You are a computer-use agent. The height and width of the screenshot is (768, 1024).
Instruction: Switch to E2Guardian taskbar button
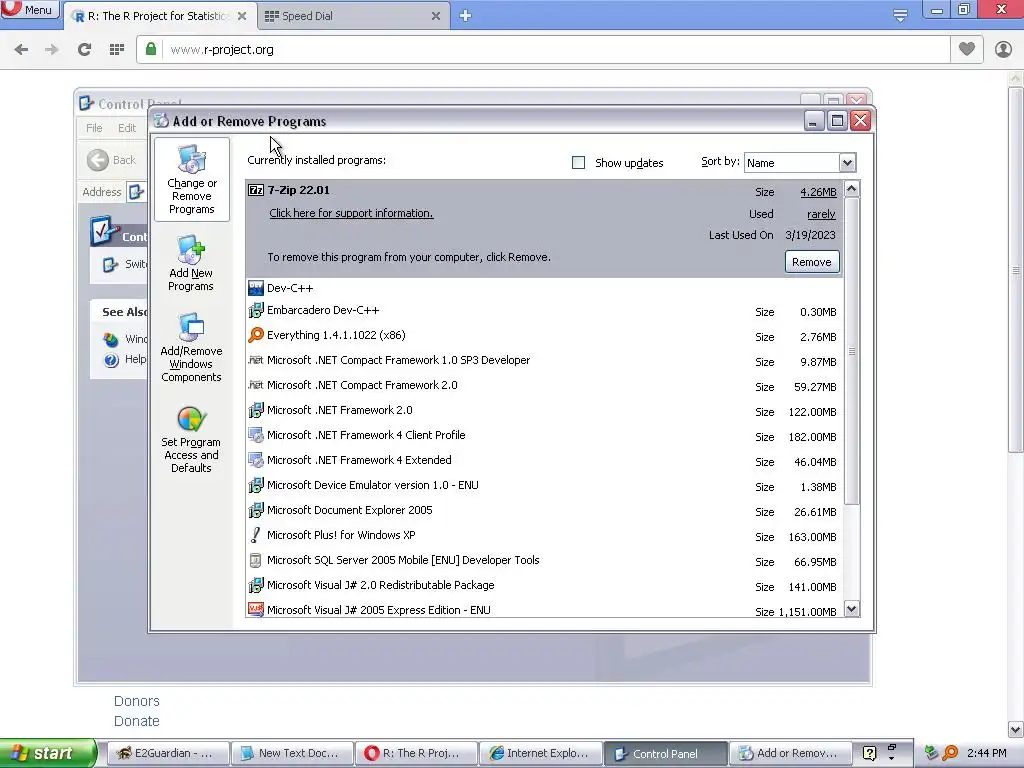[x=167, y=753]
